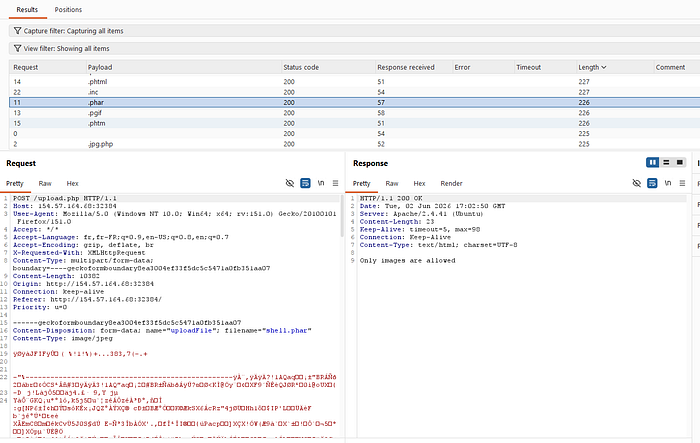
Task: Select request row 14 with .phtml payload
Action: point(354,82)
